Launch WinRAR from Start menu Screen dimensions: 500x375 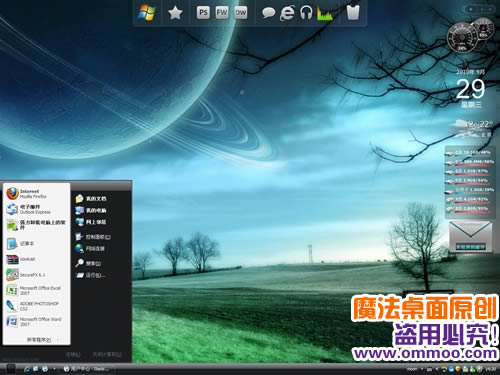click(x=37, y=259)
